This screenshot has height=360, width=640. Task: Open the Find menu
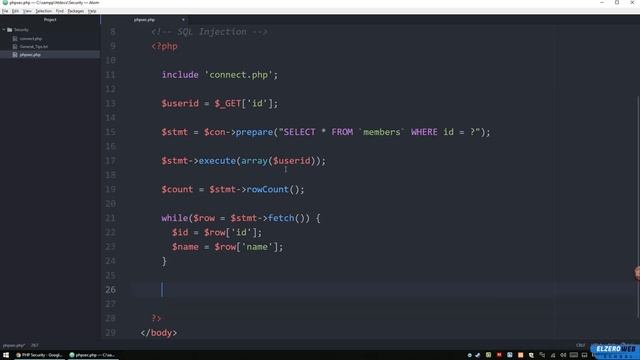click(60, 11)
